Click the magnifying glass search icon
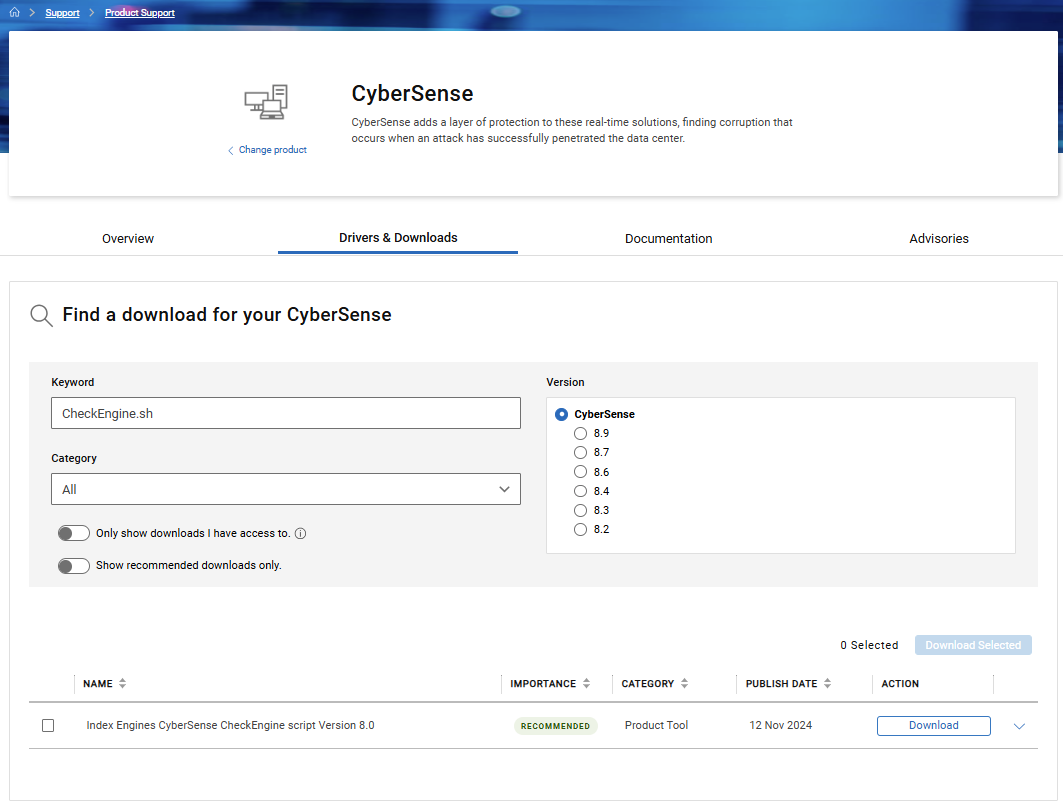This screenshot has height=809, width=1063. pos(40,315)
